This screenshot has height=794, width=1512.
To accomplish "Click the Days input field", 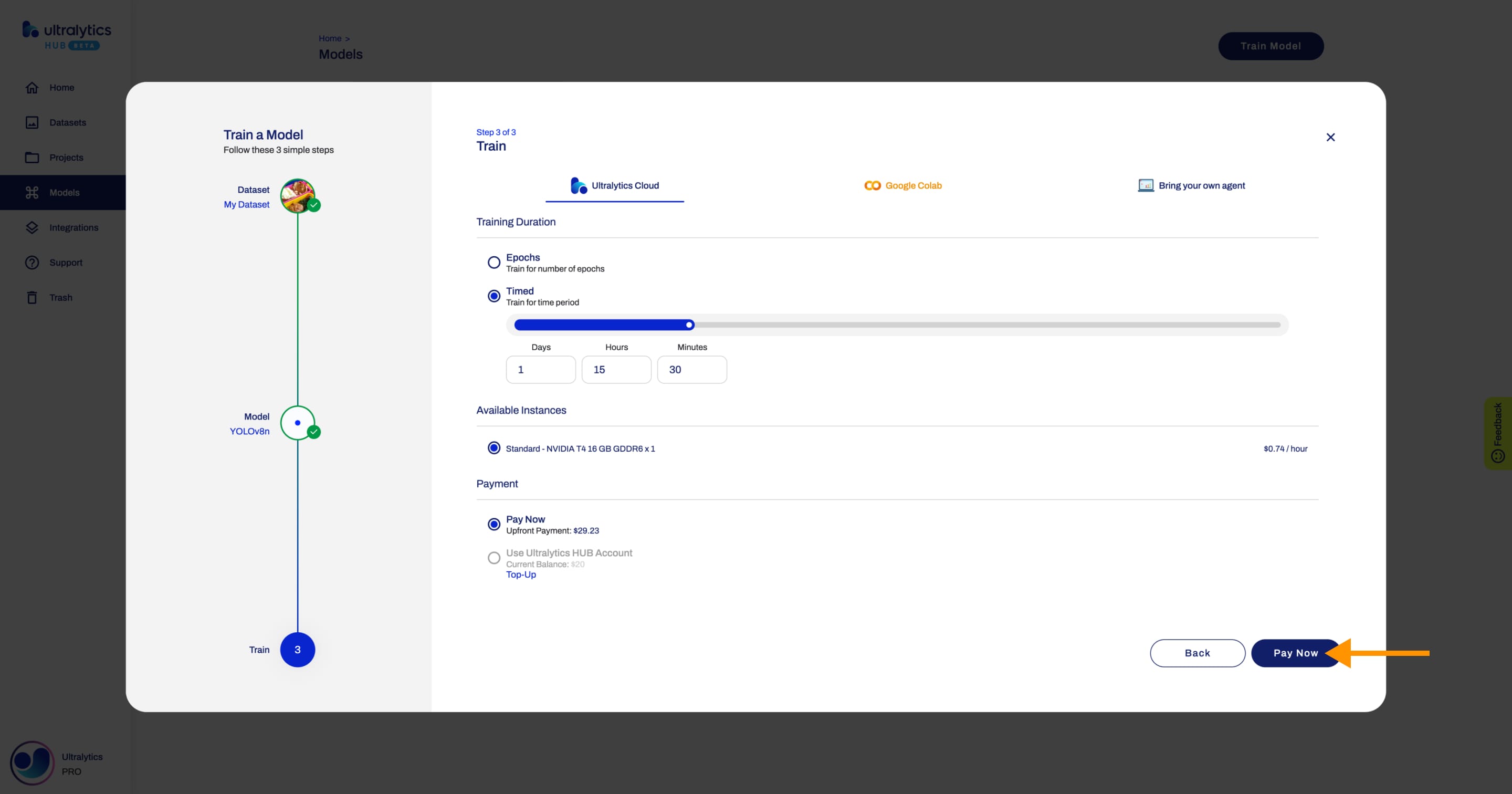I will pyautogui.click(x=540, y=369).
